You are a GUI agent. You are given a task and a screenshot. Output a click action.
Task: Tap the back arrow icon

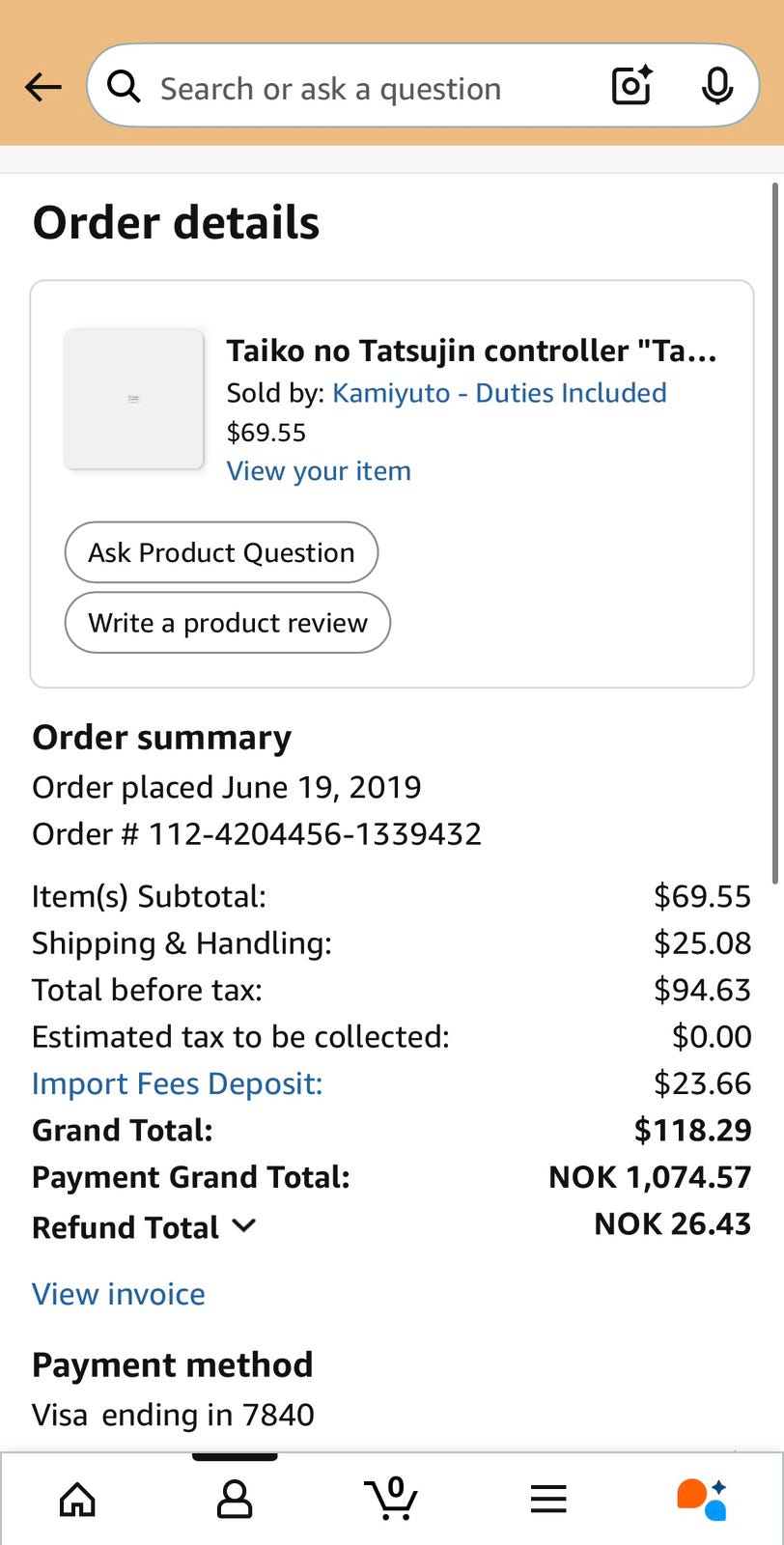coord(43,88)
